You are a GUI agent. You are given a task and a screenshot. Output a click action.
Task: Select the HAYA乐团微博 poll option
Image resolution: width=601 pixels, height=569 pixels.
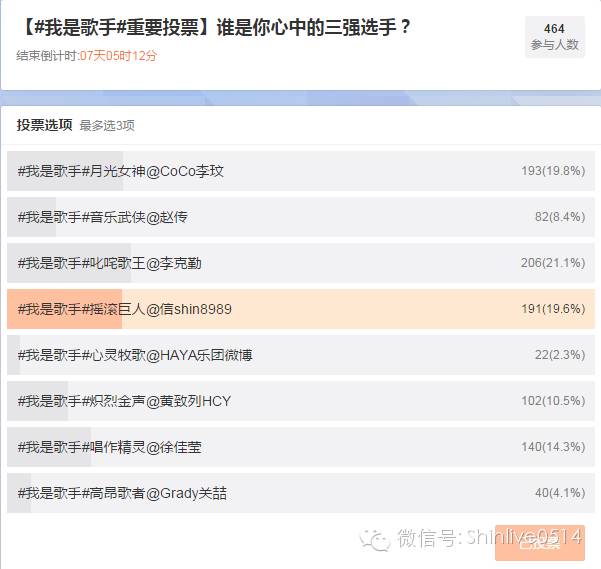click(x=301, y=355)
